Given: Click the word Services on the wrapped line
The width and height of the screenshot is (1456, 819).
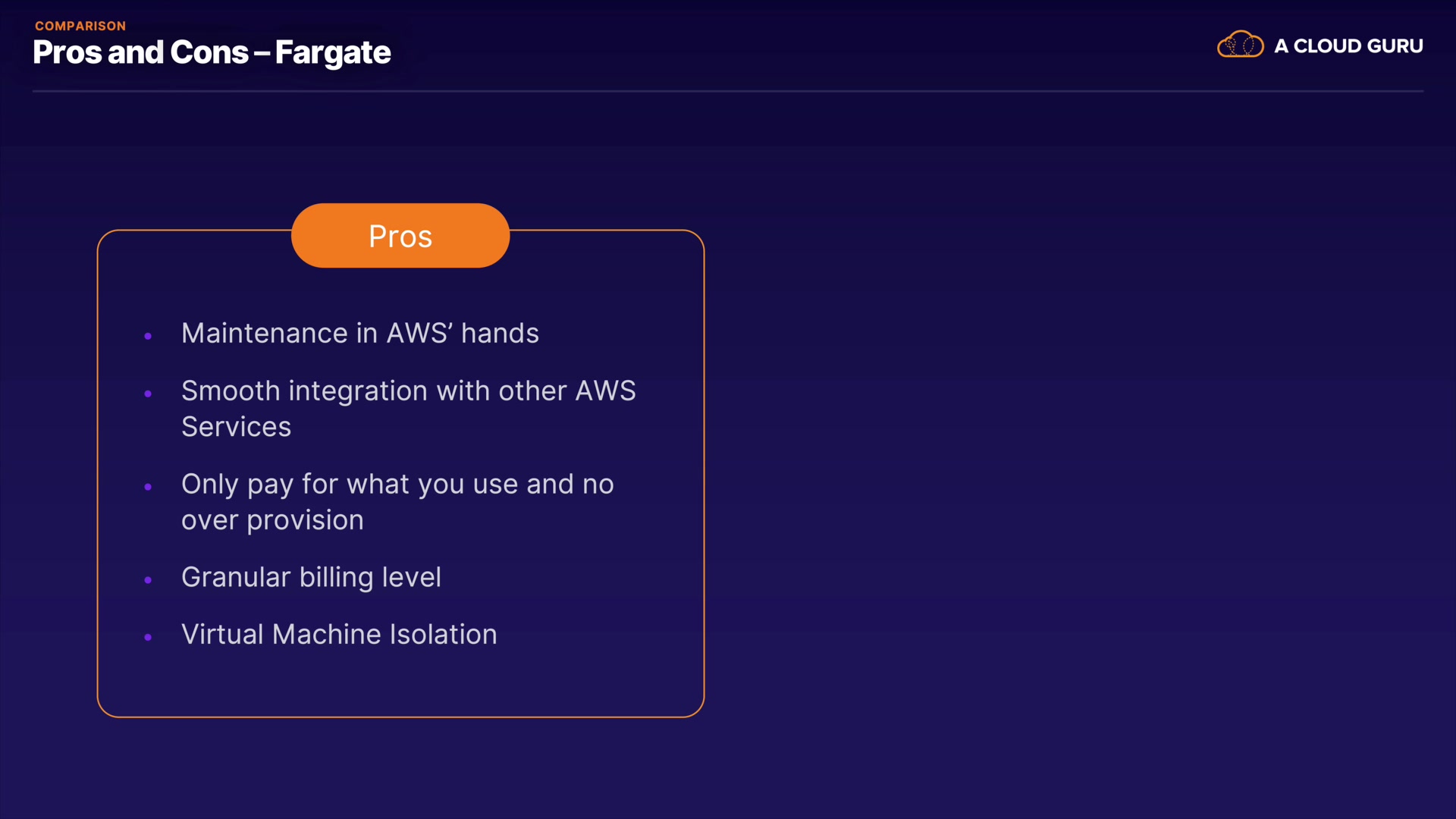Looking at the screenshot, I should (x=236, y=427).
